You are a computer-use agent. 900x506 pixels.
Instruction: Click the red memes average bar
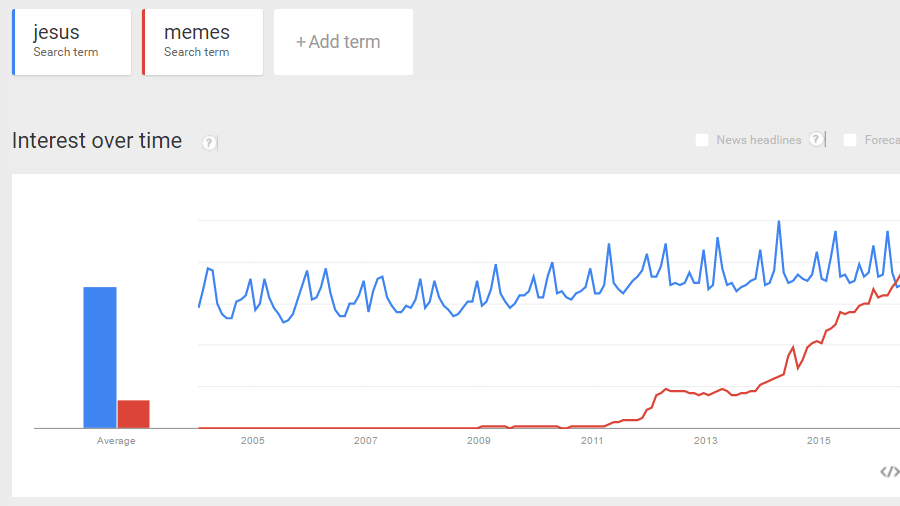coord(133,414)
